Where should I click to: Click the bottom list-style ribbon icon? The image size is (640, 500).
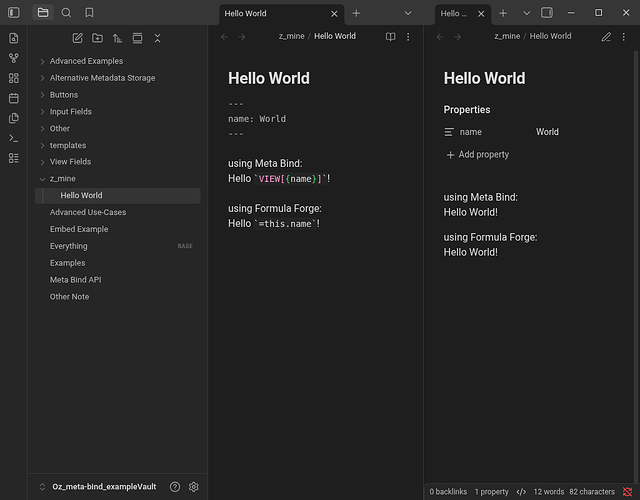(13, 158)
